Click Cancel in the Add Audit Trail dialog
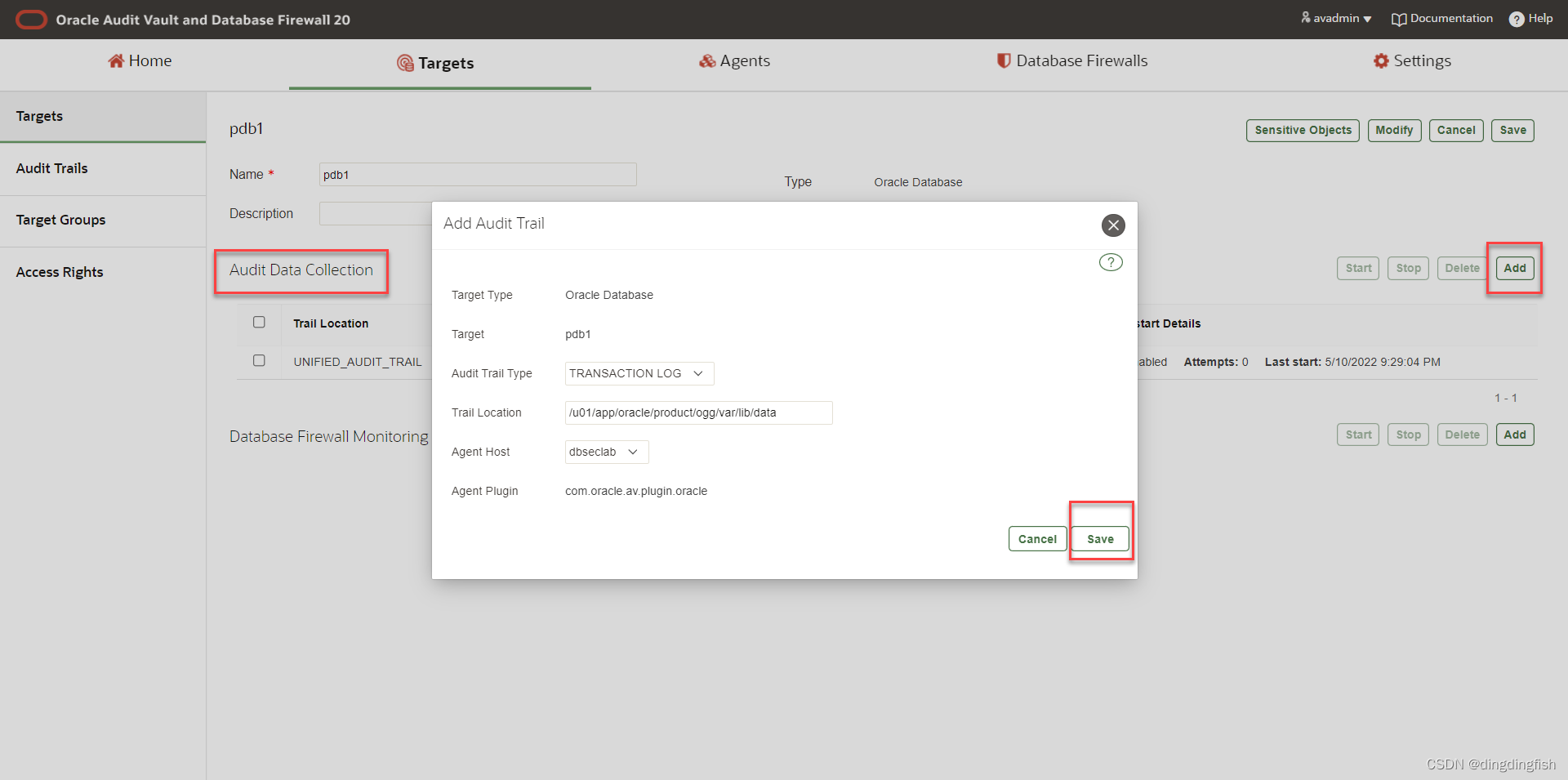This screenshot has width=1568, height=780. coord(1037,539)
